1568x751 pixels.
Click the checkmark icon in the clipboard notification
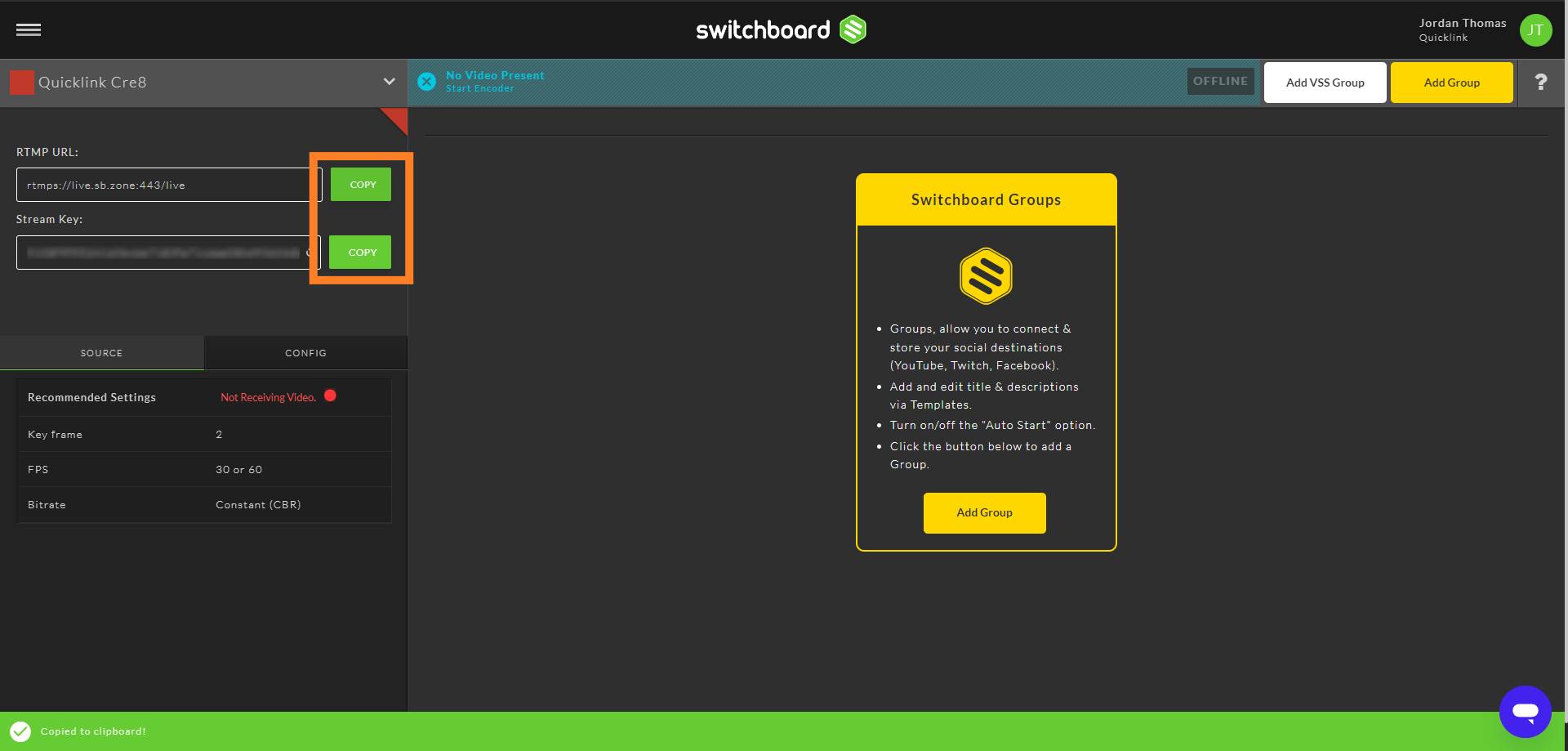click(20, 731)
